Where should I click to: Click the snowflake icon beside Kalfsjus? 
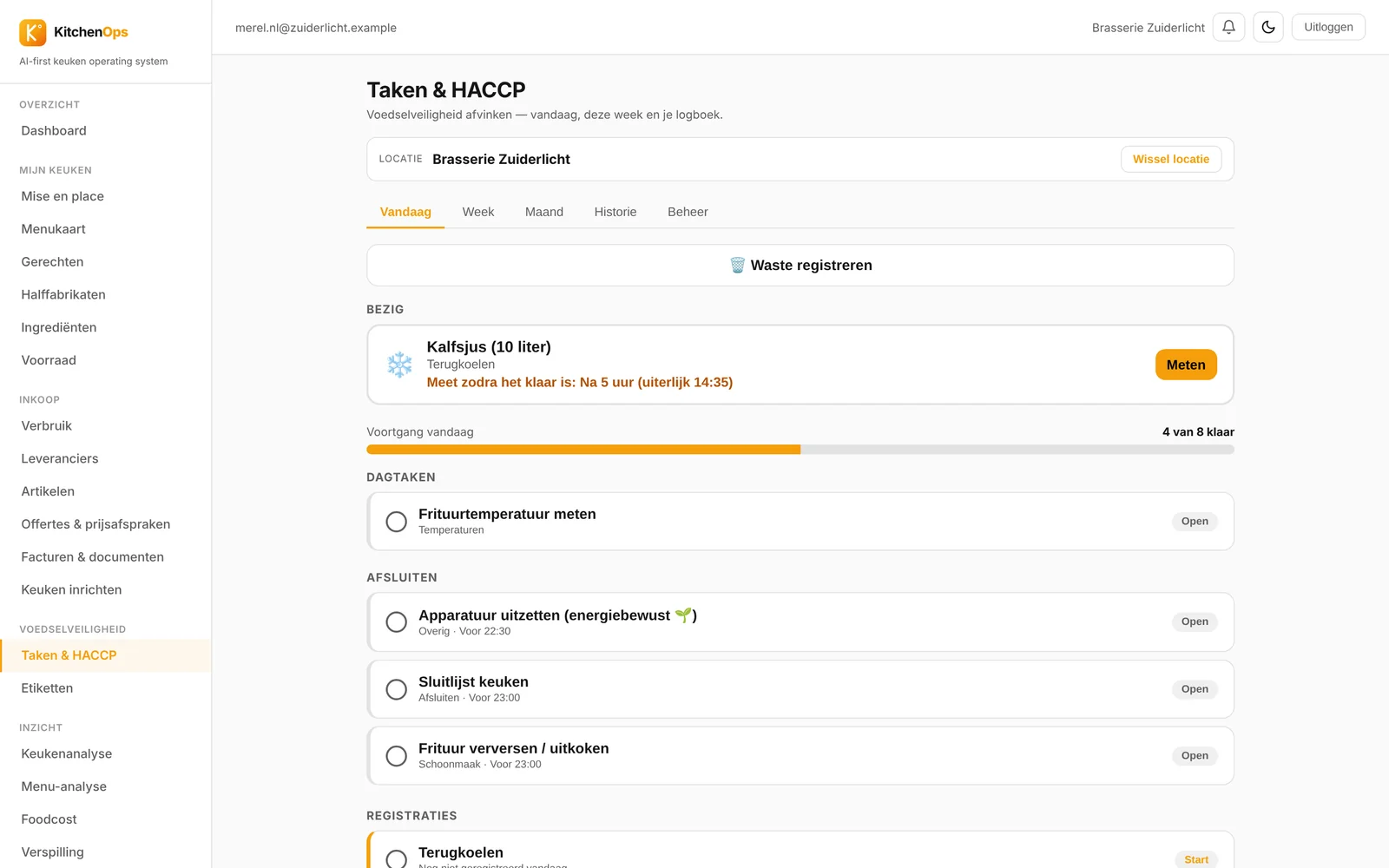pos(399,365)
